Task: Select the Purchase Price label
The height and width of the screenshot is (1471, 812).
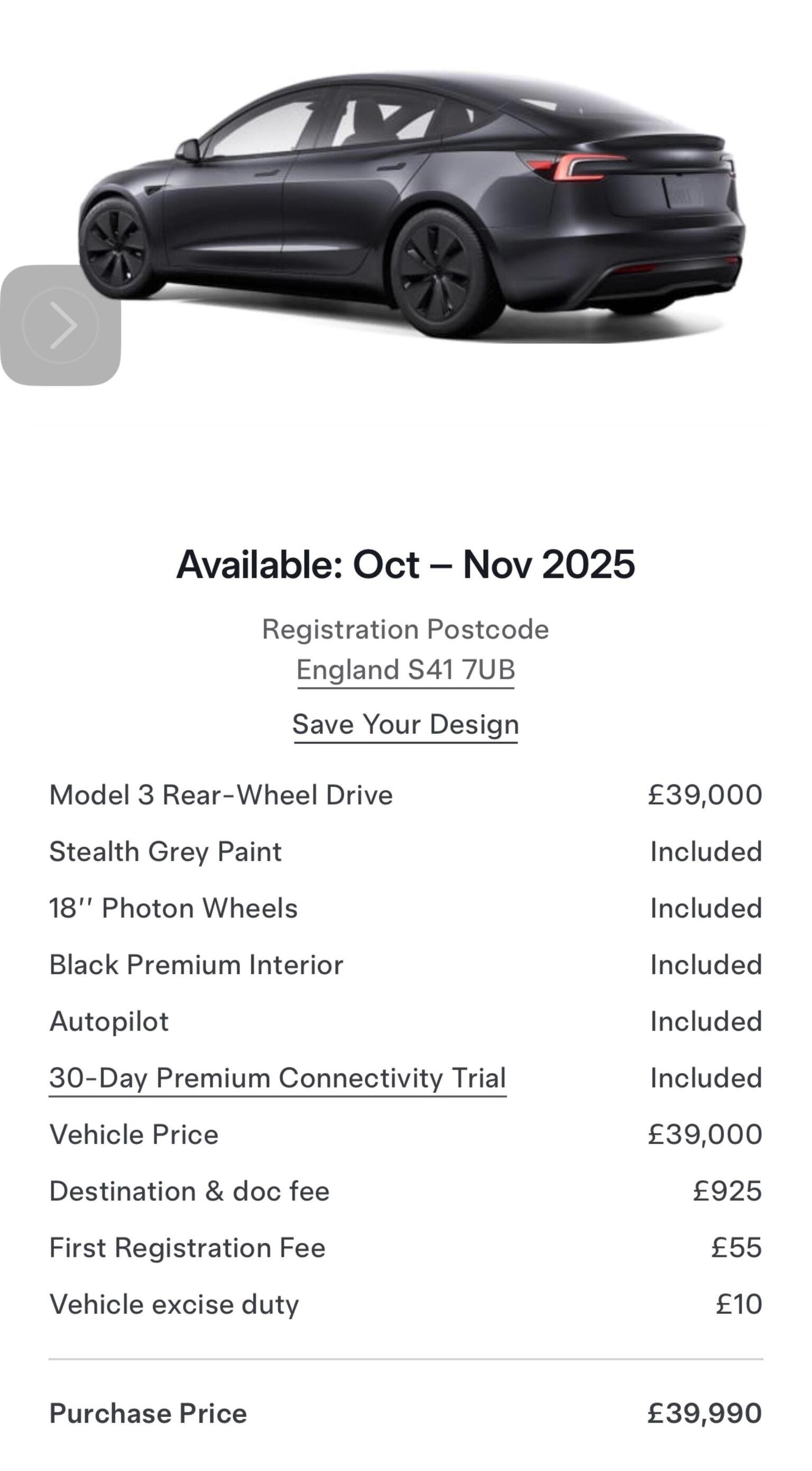Action: pos(149,1413)
